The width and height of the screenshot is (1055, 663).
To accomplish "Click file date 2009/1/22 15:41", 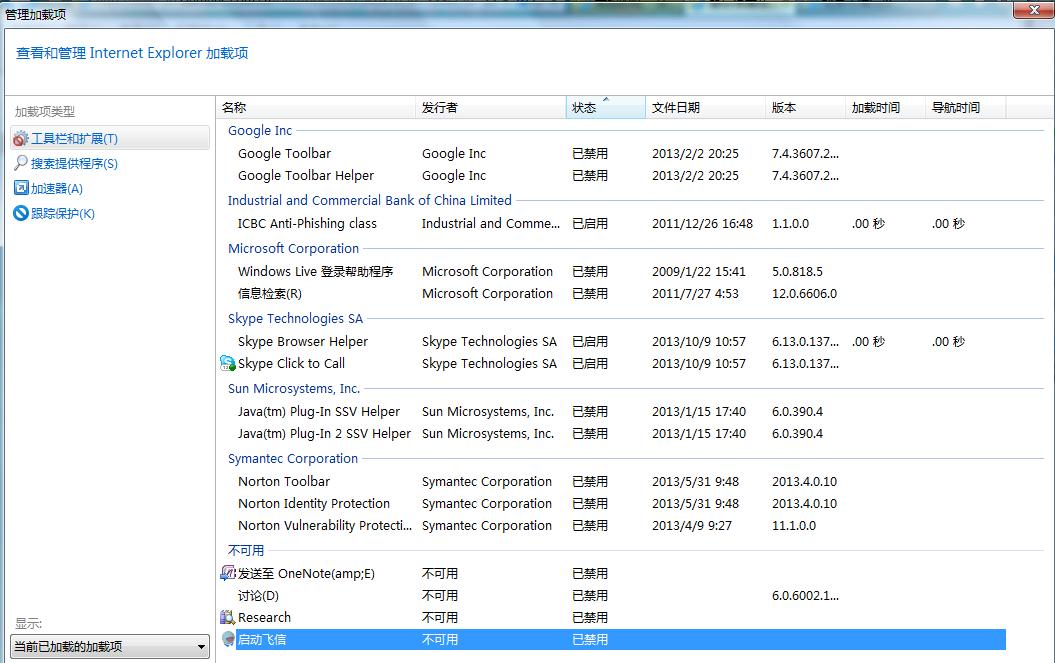I will (x=699, y=272).
